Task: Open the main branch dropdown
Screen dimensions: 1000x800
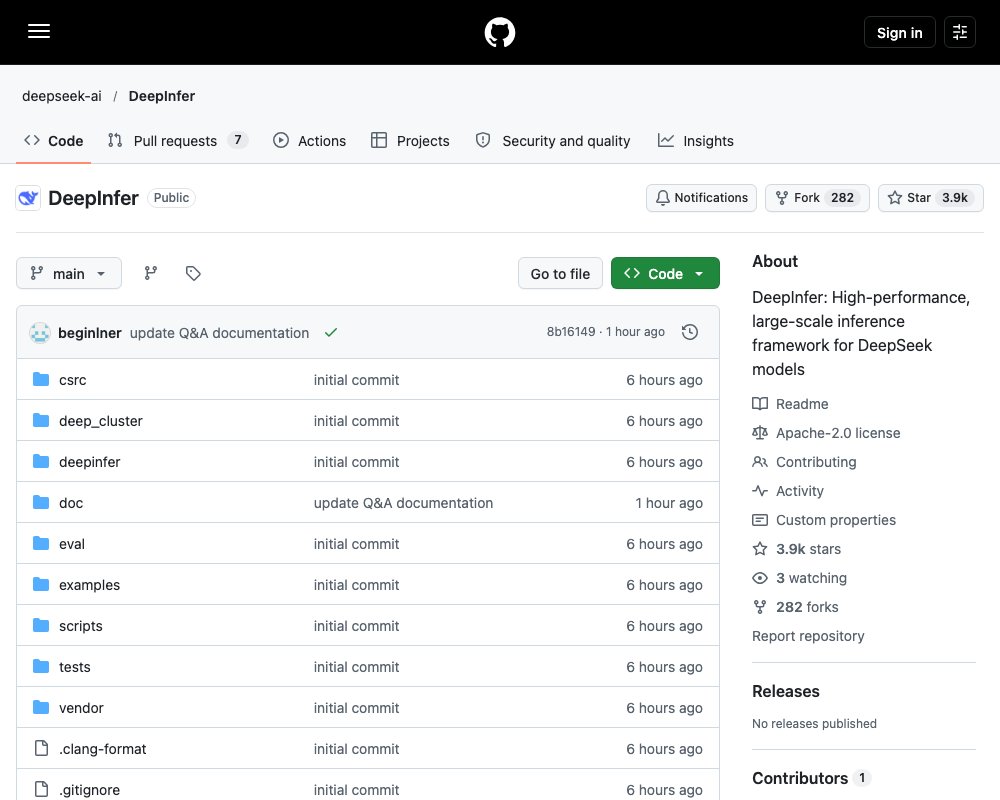Action: pyautogui.click(x=69, y=273)
